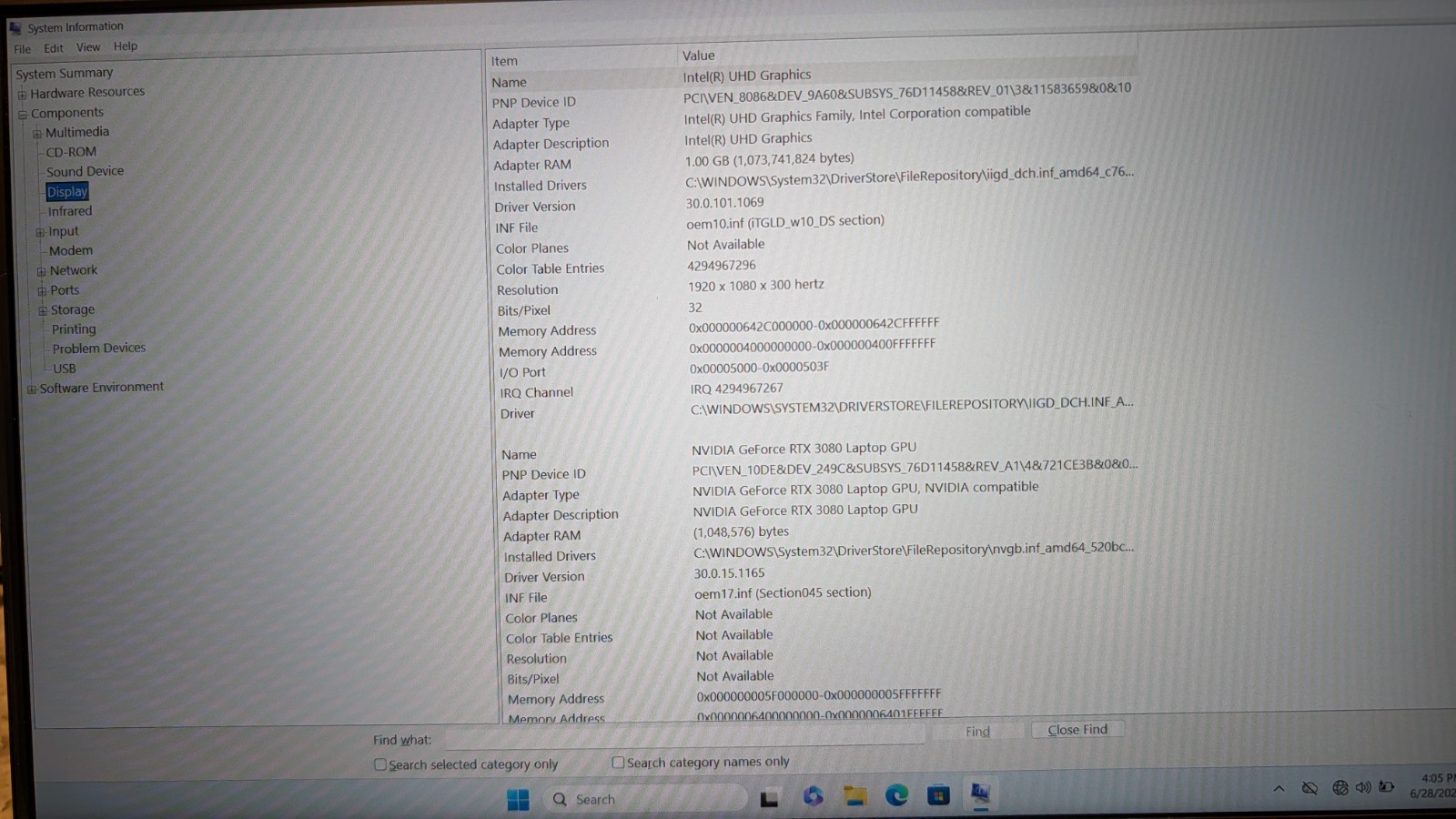The image size is (1456, 819).
Task: Click the 'I/O Port' item label
Action: point(522,373)
